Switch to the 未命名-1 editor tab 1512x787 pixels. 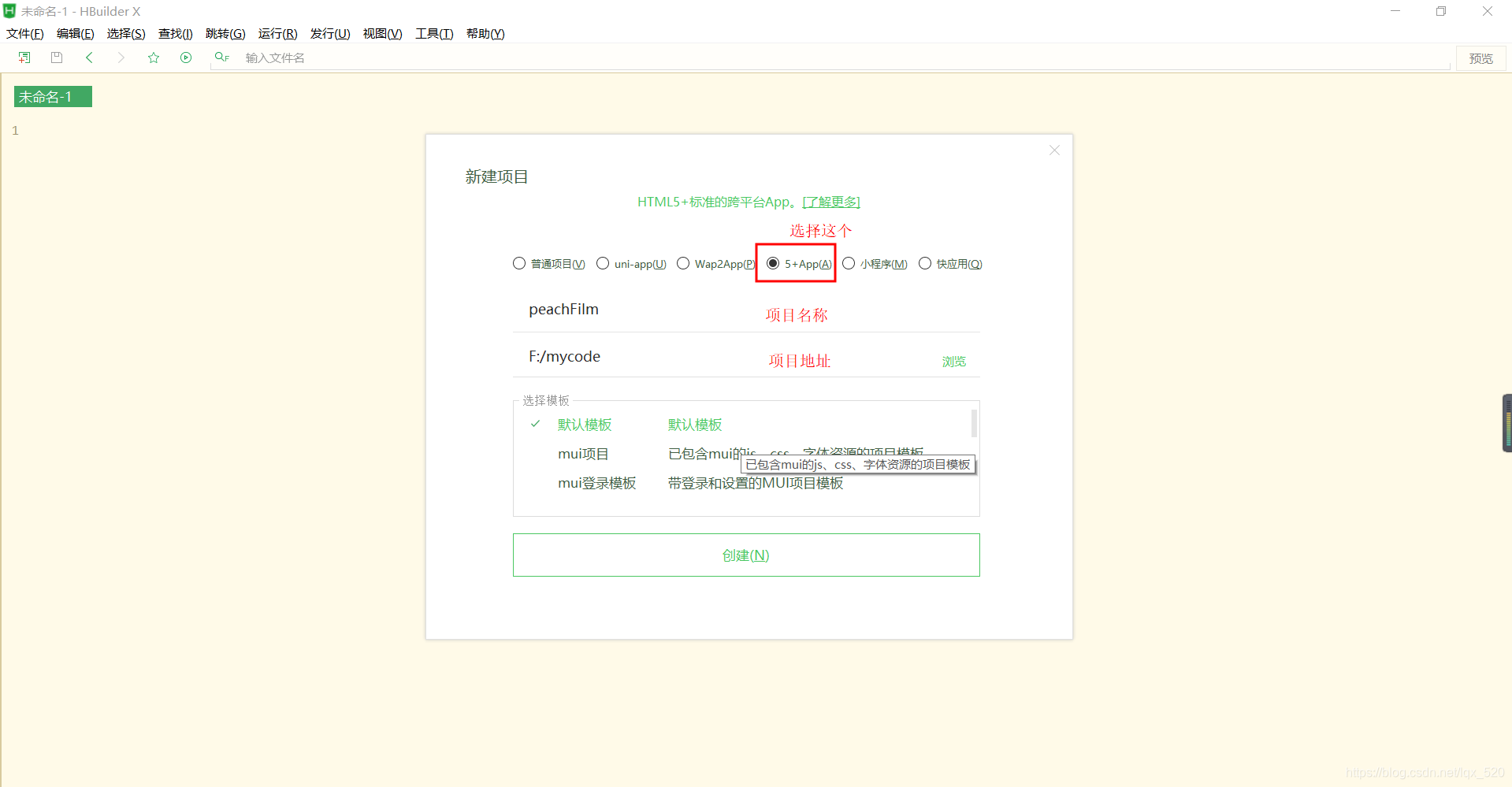point(53,97)
